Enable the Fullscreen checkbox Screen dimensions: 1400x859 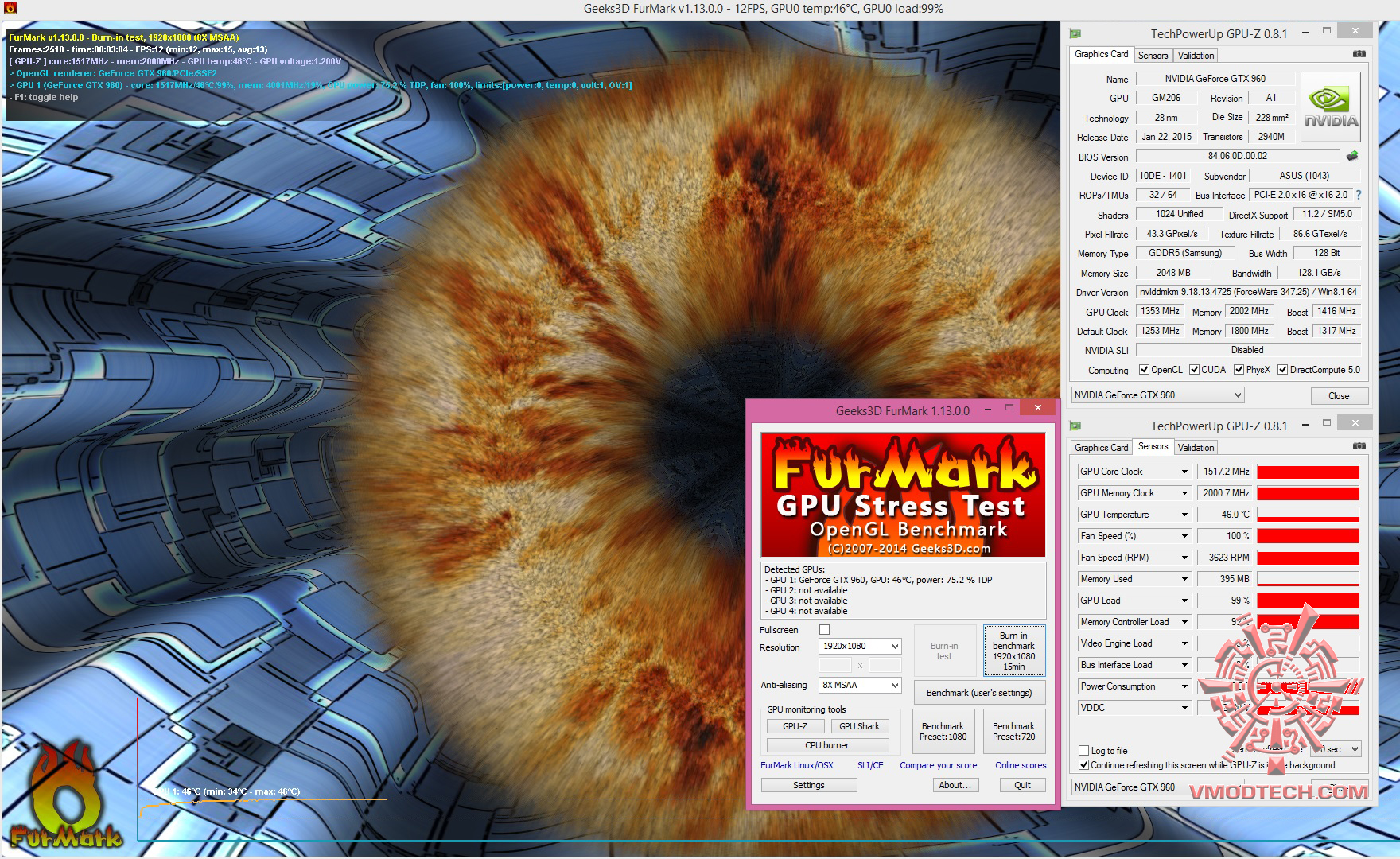coord(824,630)
